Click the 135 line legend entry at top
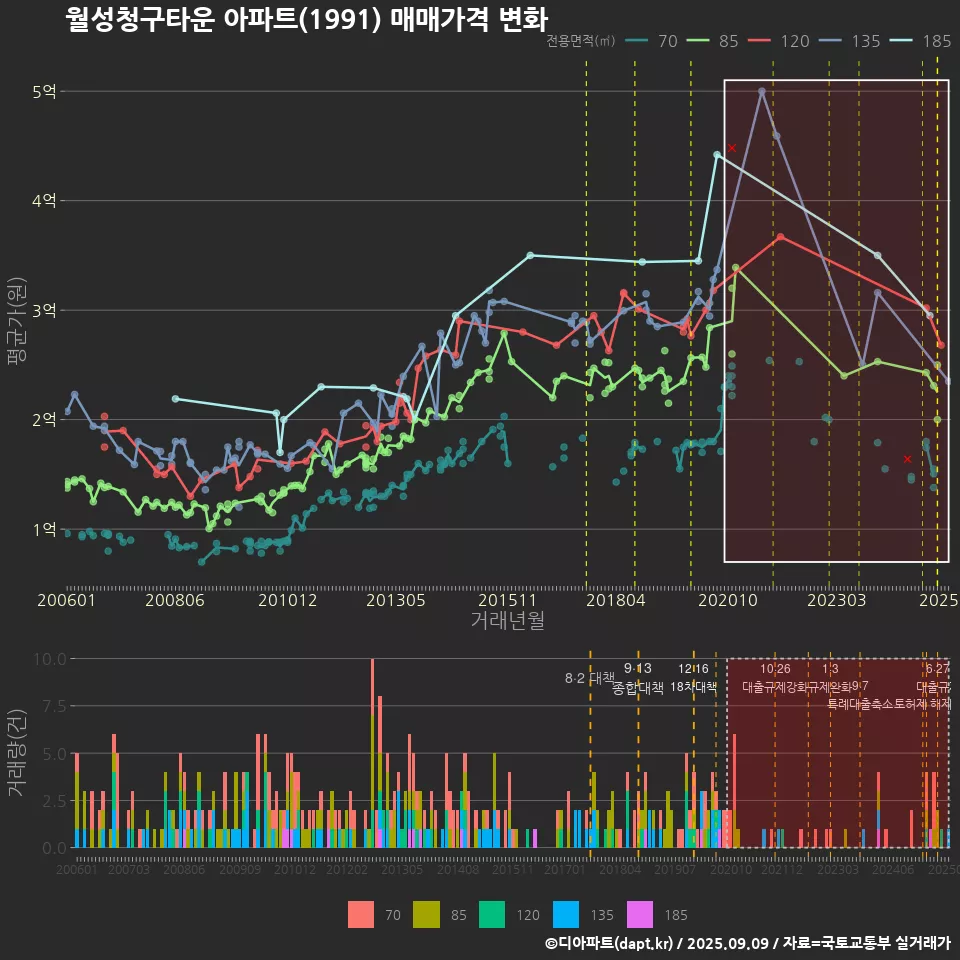The width and height of the screenshot is (960, 960). tap(849, 41)
